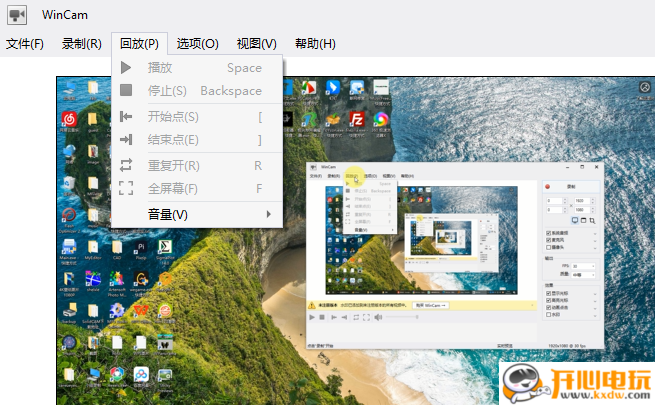
Task: Click Flash Optimizer desktop icon in preview
Action: tap(69, 215)
